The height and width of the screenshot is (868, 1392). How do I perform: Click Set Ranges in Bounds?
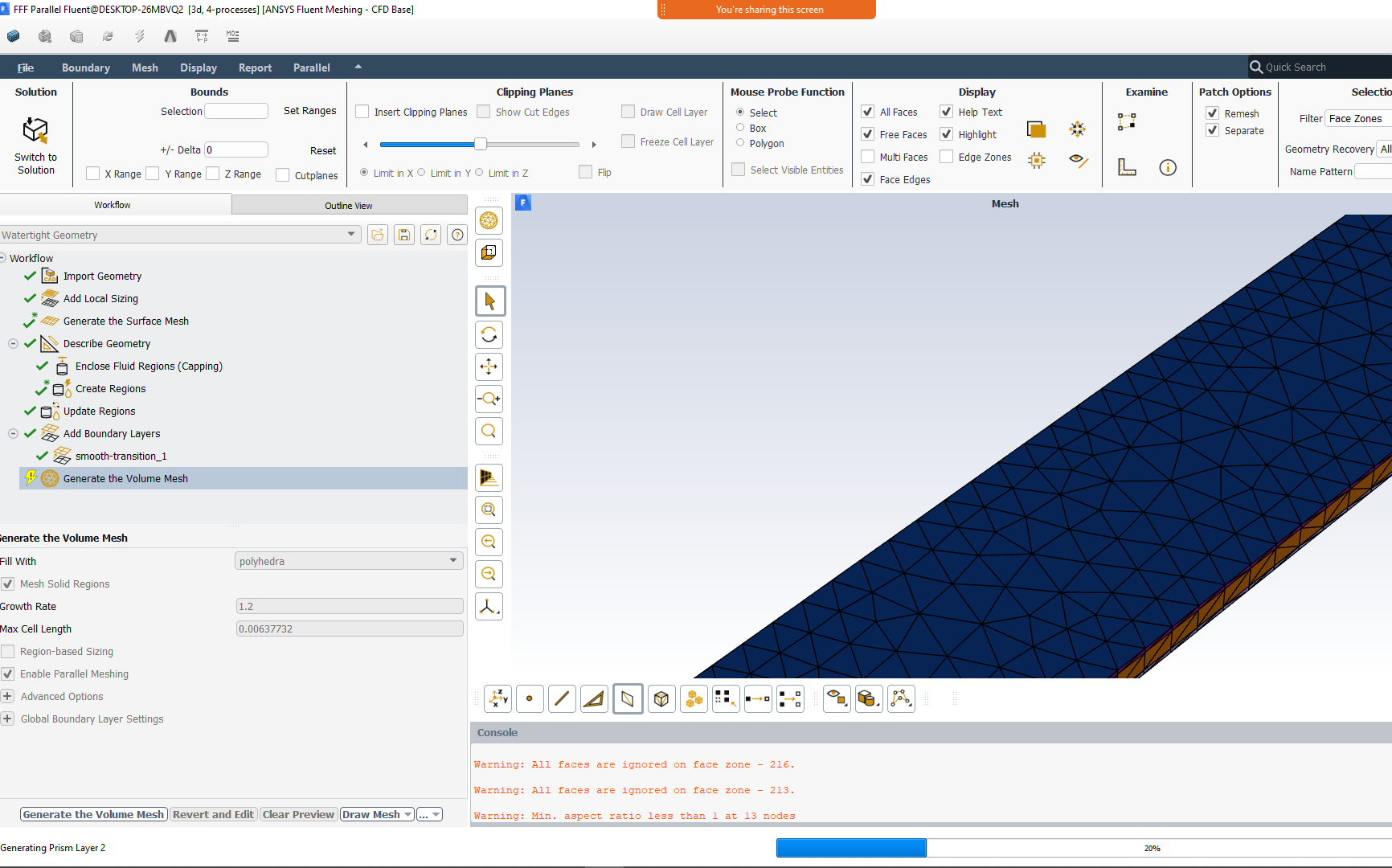(x=310, y=111)
